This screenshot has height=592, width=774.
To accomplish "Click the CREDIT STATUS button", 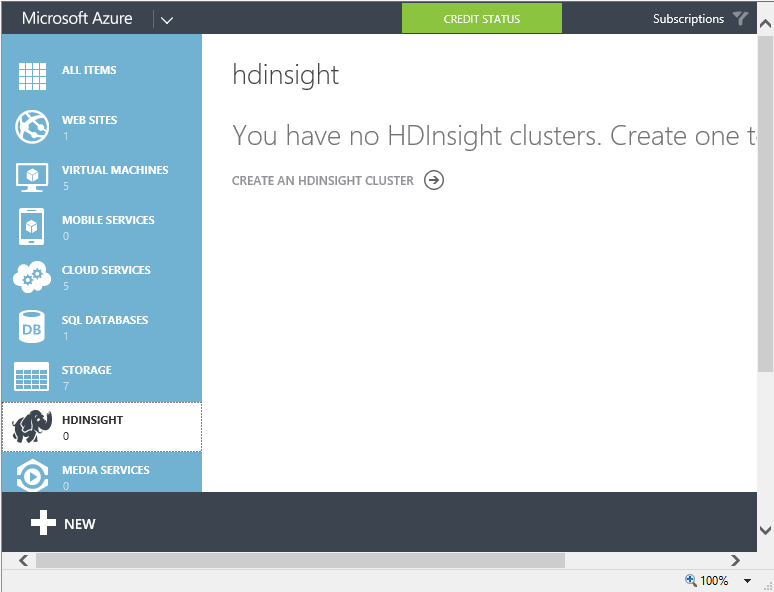I will (x=482, y=18).
